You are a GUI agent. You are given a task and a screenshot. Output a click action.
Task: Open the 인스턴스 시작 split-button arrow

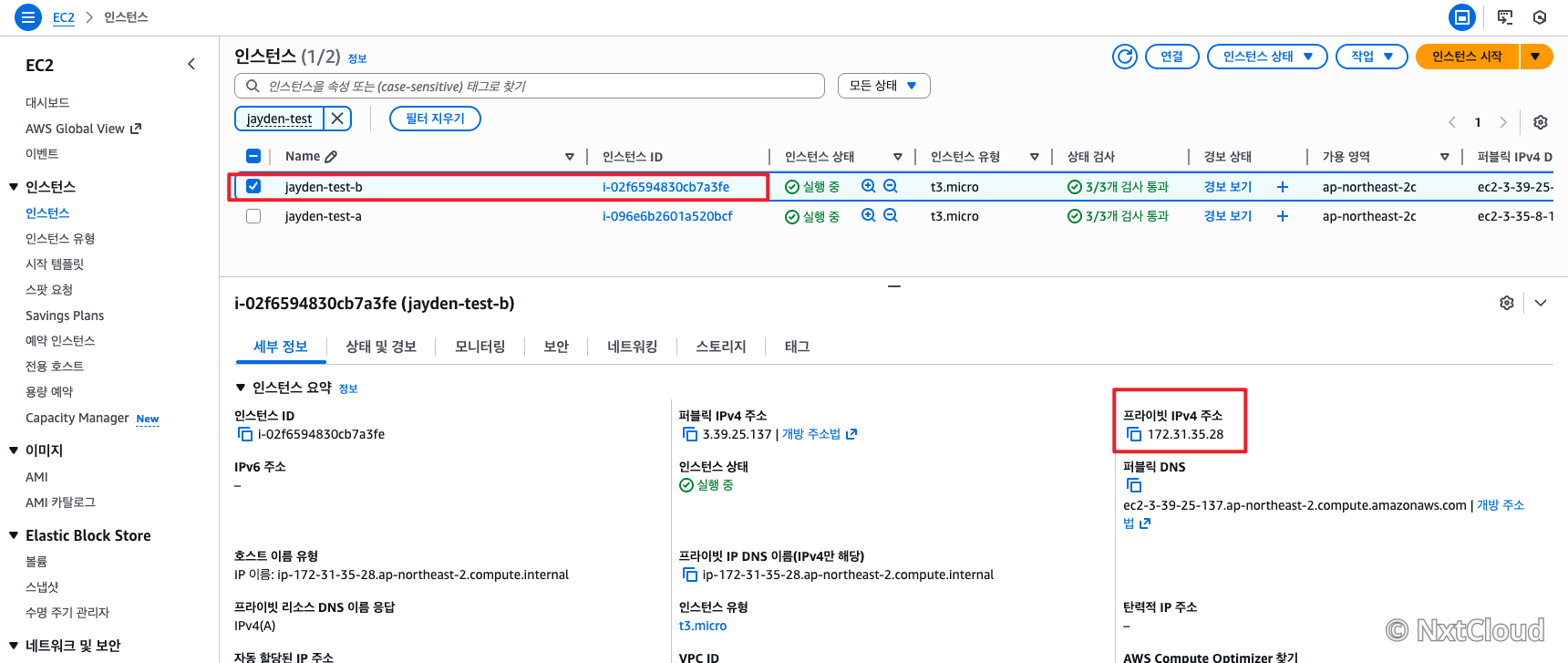coord(1536,57)
